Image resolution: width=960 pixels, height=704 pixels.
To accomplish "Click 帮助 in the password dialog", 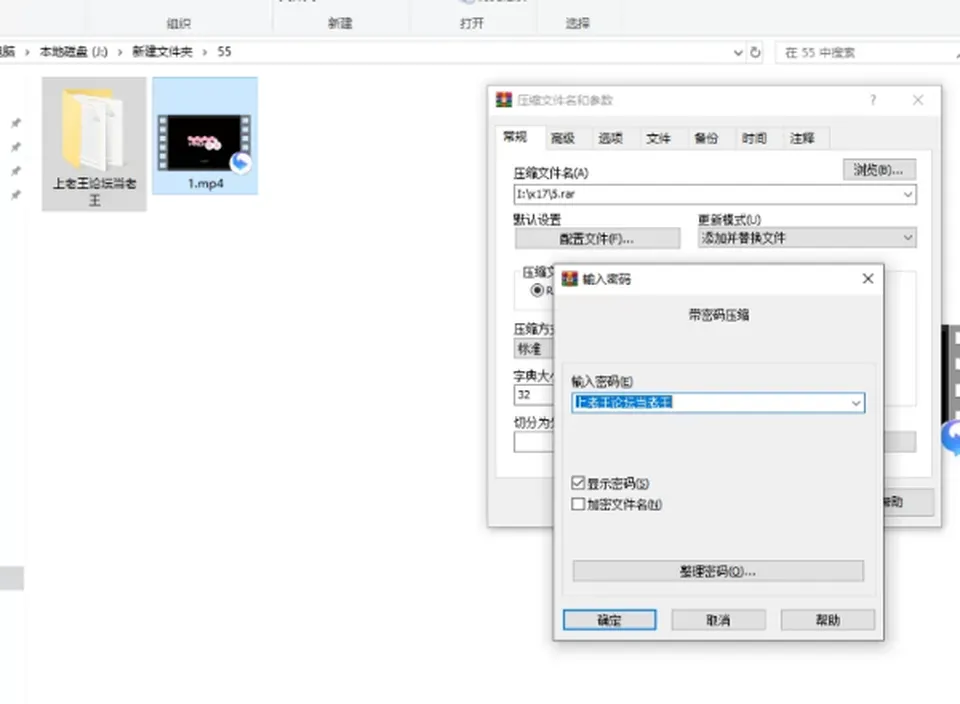I will point(828,620).
